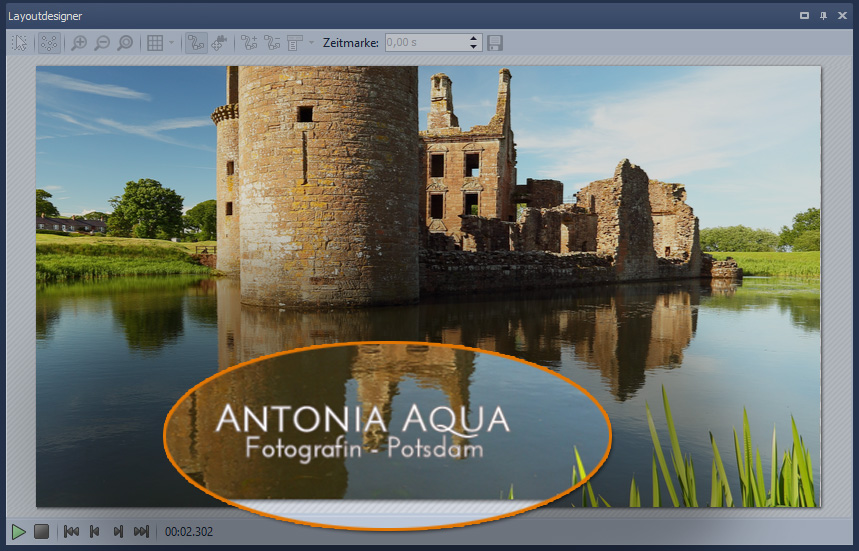Remove a motion path marker
The image size is (859, 551).
[272, 43]
